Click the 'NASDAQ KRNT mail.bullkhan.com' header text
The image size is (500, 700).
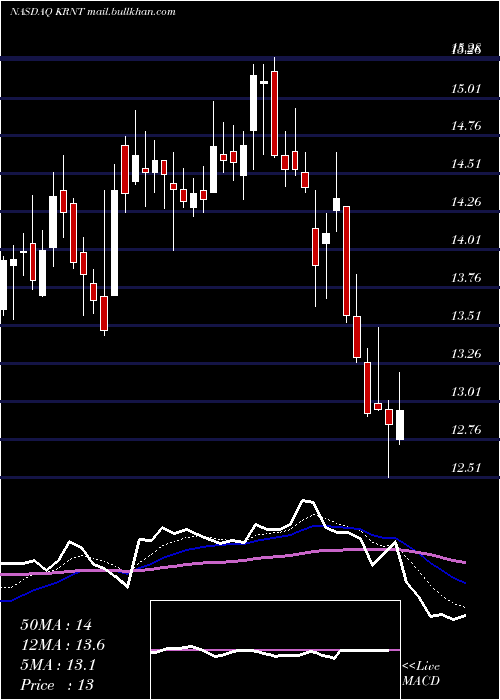(x=92, y=12)
